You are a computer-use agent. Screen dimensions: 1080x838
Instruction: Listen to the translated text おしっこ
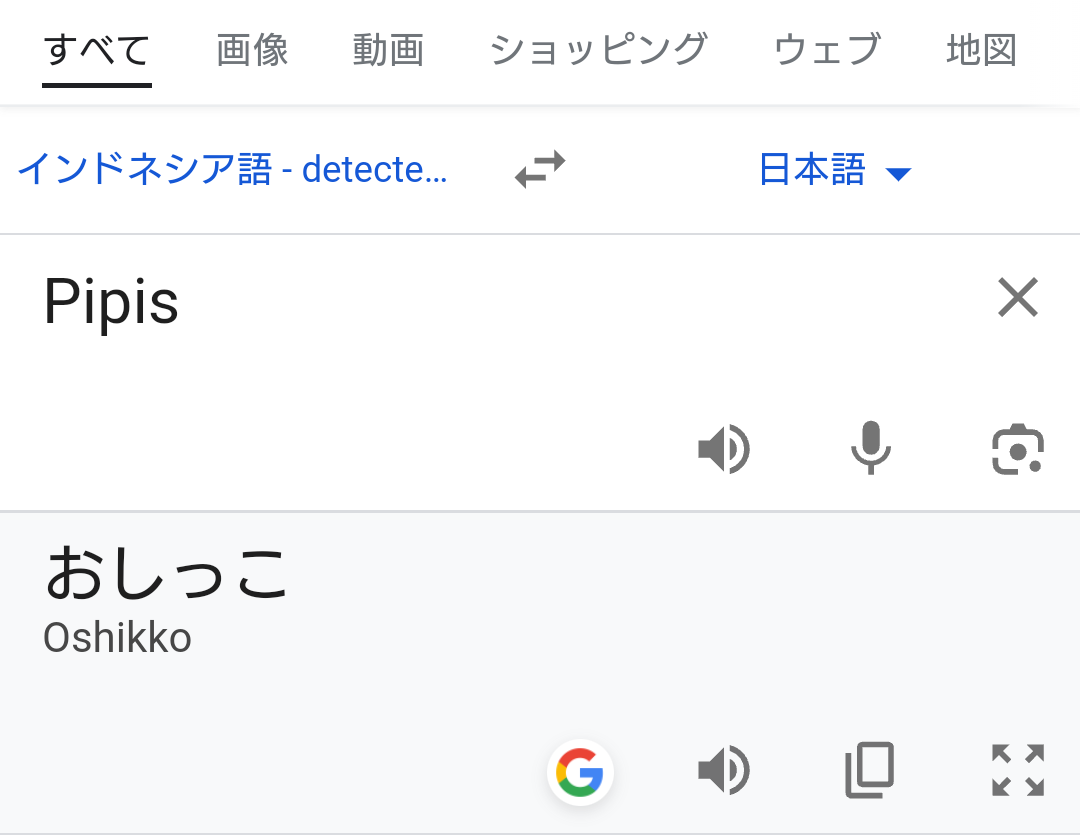point(723,771)
